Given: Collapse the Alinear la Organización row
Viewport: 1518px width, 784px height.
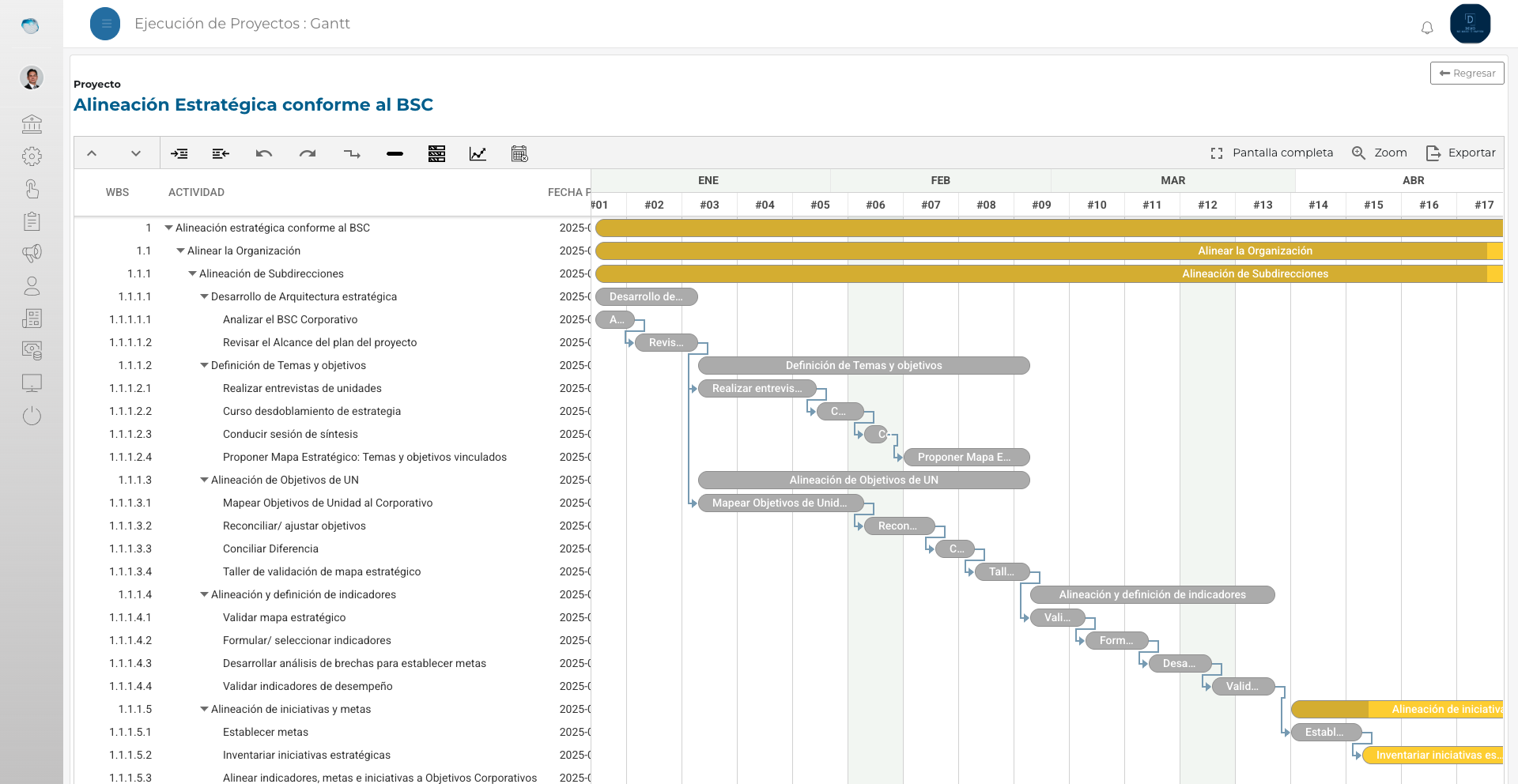Looking at the screenshot, I should tap(180, 251).
